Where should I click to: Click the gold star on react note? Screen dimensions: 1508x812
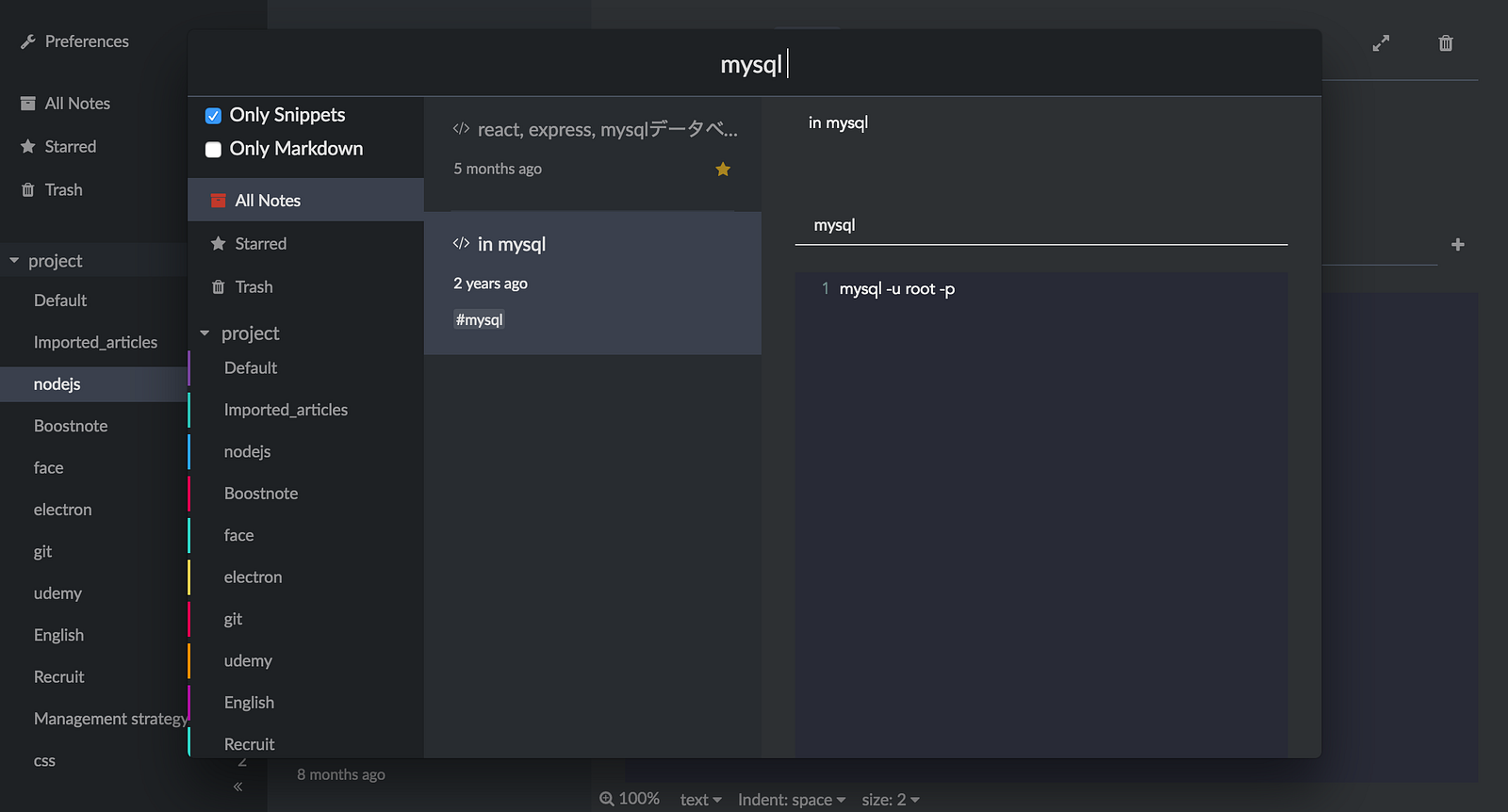(723, 170)
